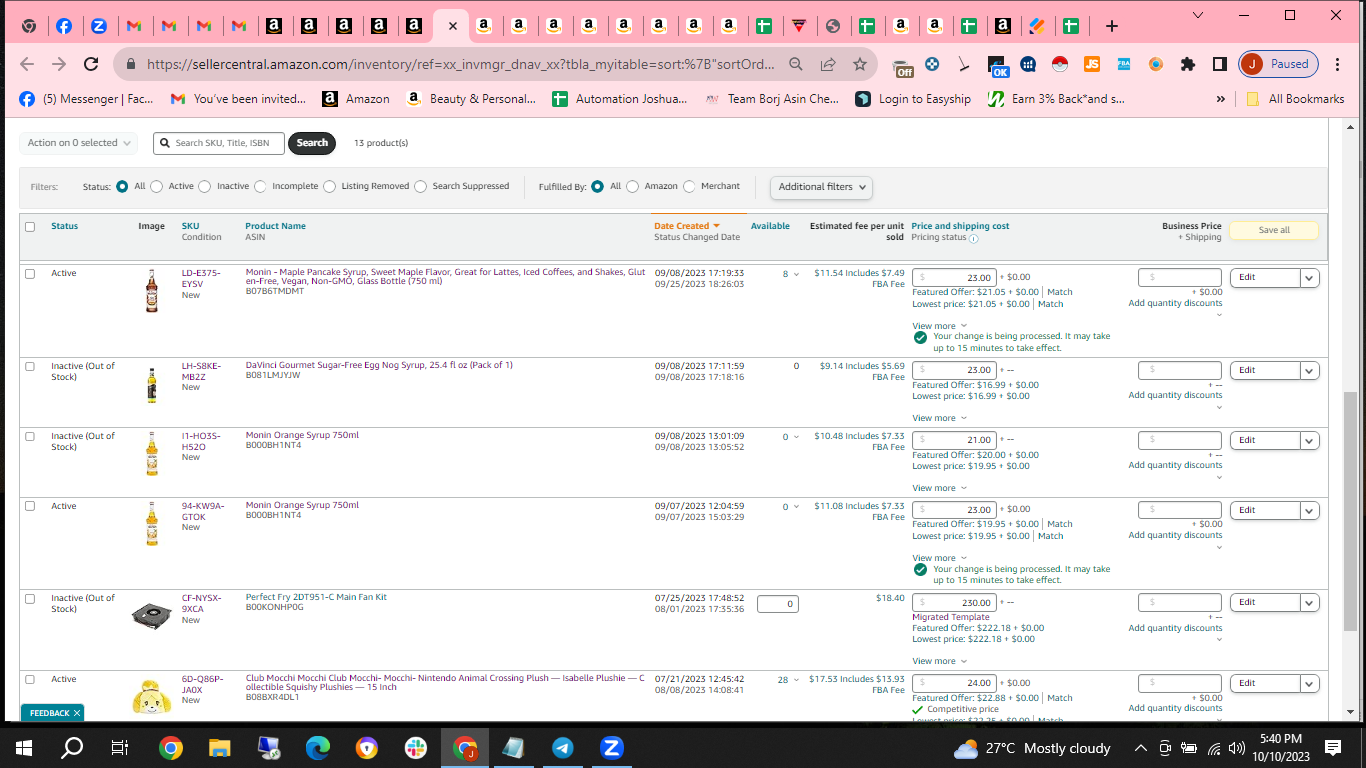
Task: Go back to the previous page
Action: point(27,64)
